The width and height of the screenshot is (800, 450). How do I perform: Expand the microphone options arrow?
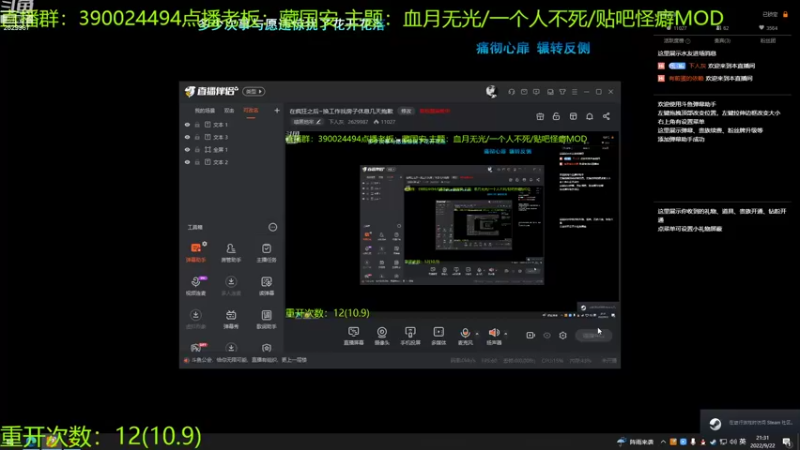(x=477, y=334)
